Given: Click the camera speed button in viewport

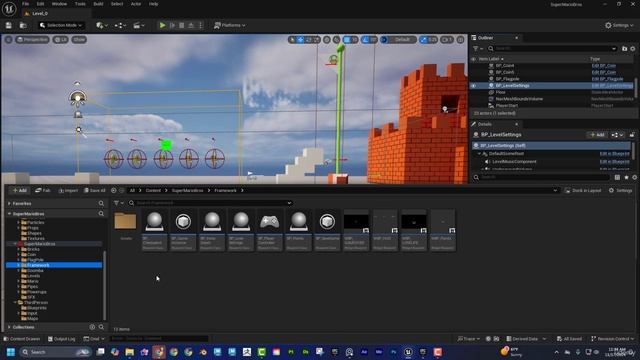Looking at the screenshot, I should click(447, 40).
